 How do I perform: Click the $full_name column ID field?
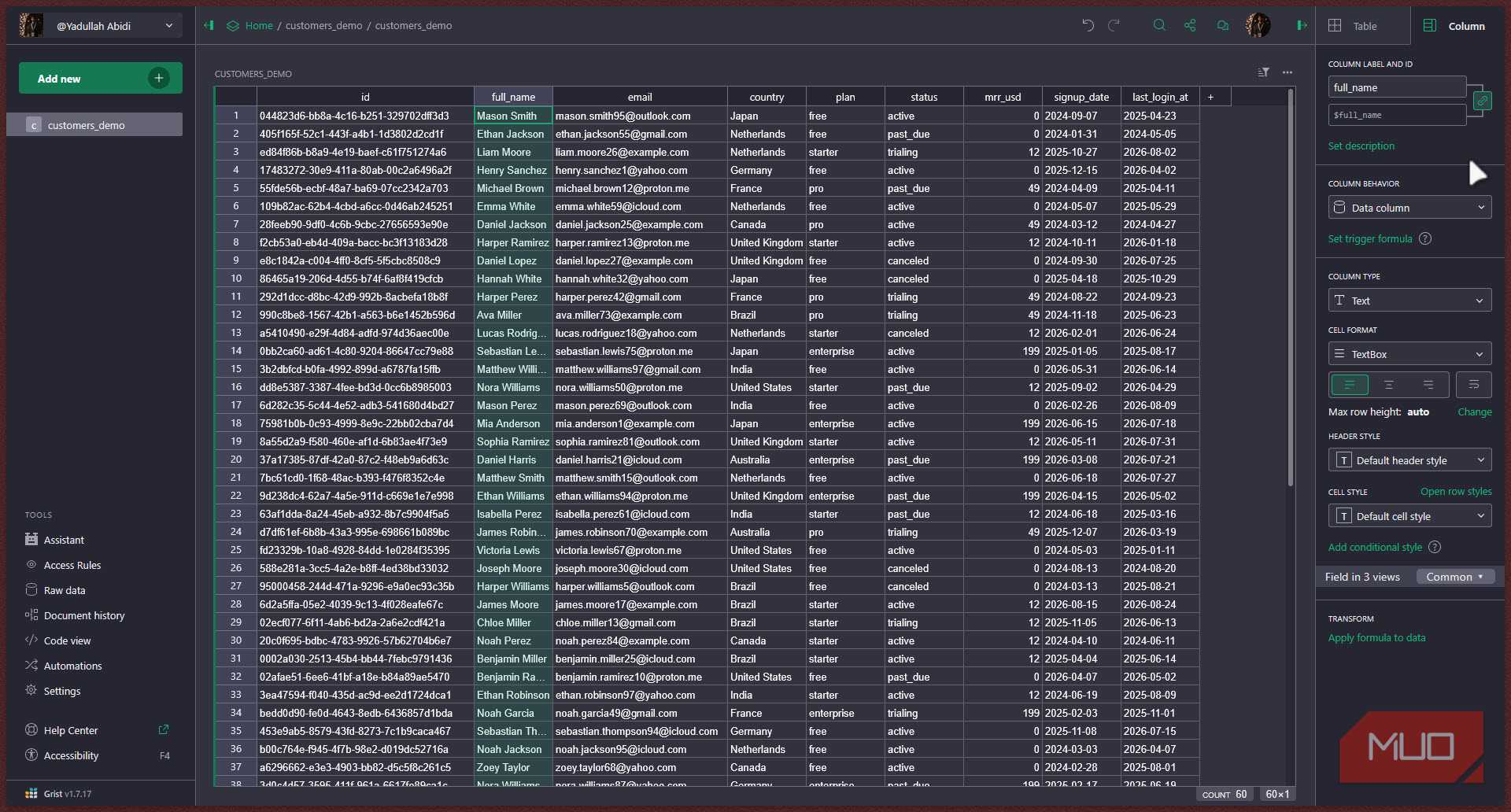[x=1397, y=115]
